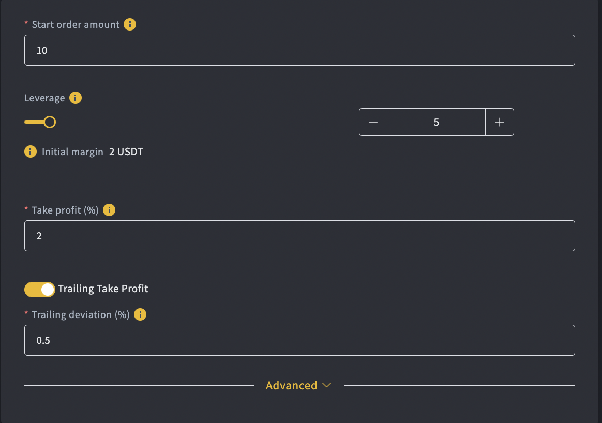This screenshot has height=423, width=602.
Task: Click the leverage value box showing 5
Action: 436,122
